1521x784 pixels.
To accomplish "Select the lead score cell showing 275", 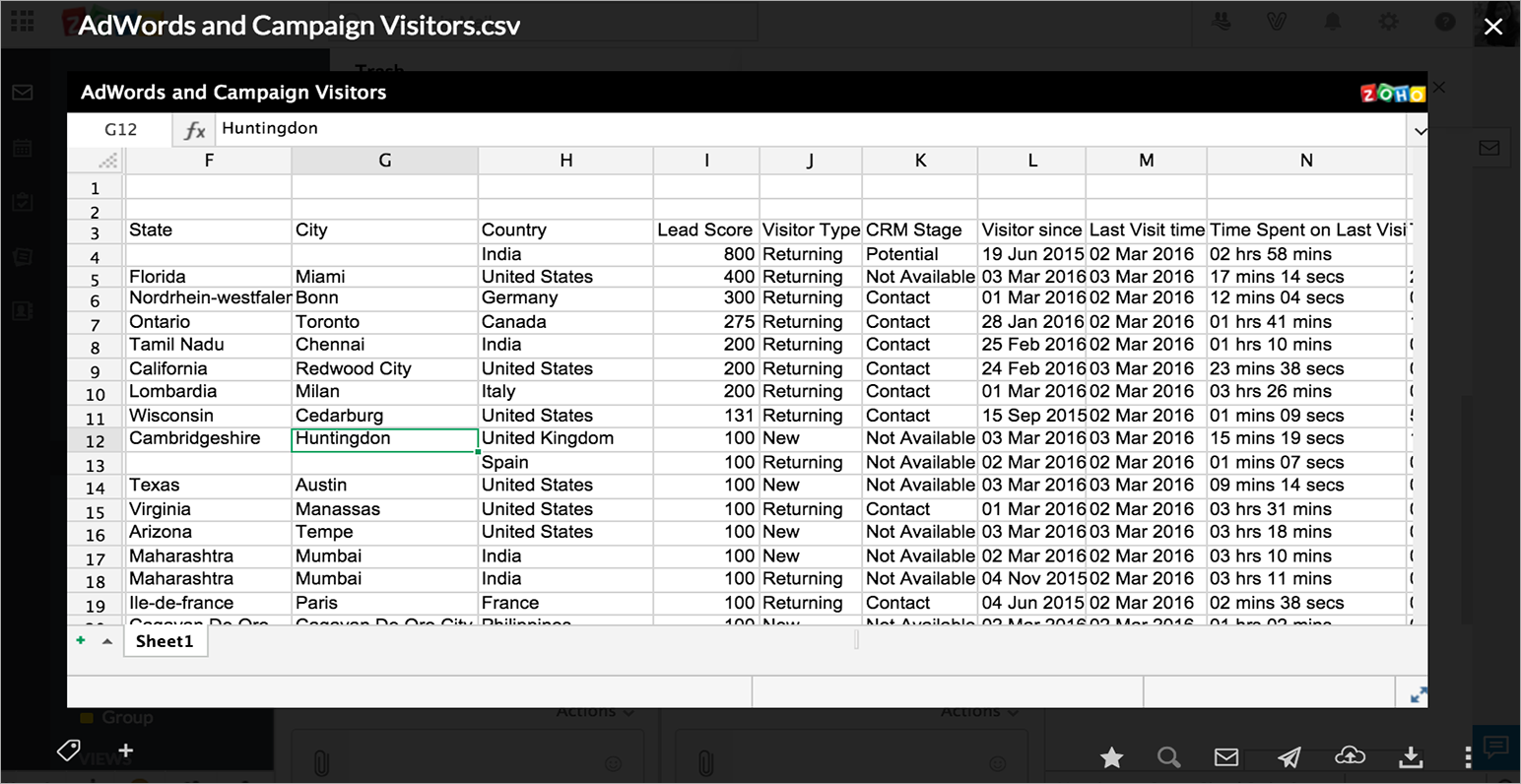I will [706, 322].
